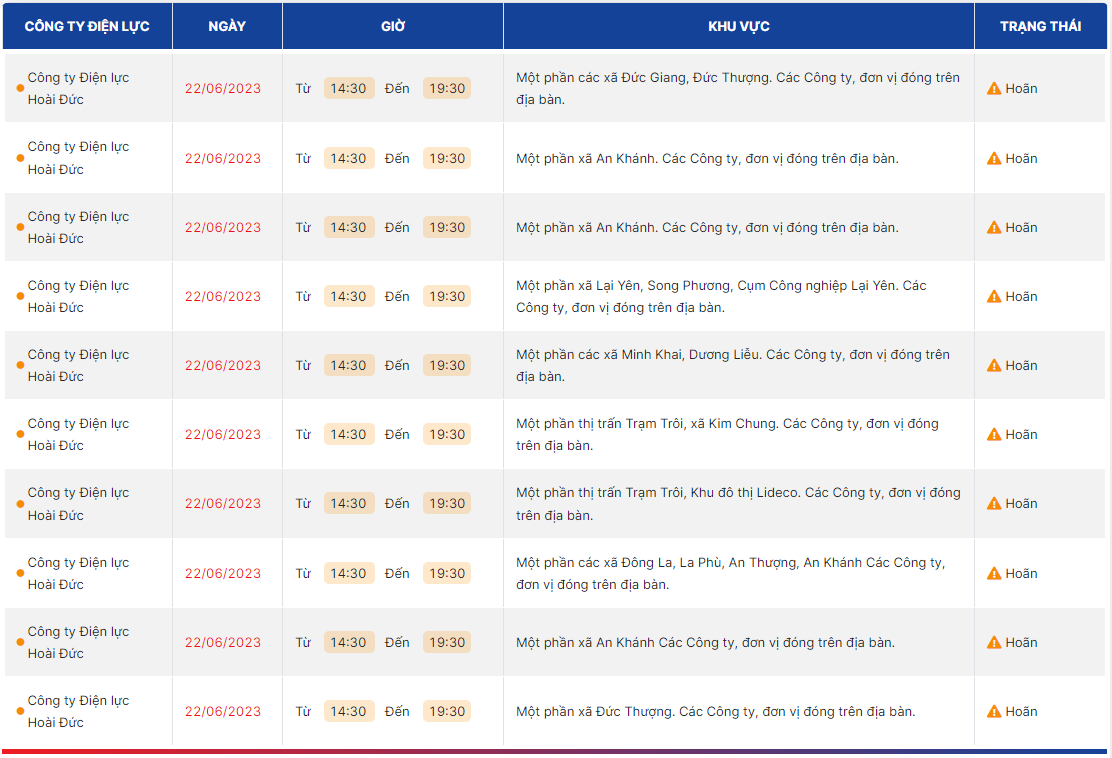Click the 22/06/2023 date in the Lideco row
The height and width of the screenshot is (758, 1112).
point(223,503)
